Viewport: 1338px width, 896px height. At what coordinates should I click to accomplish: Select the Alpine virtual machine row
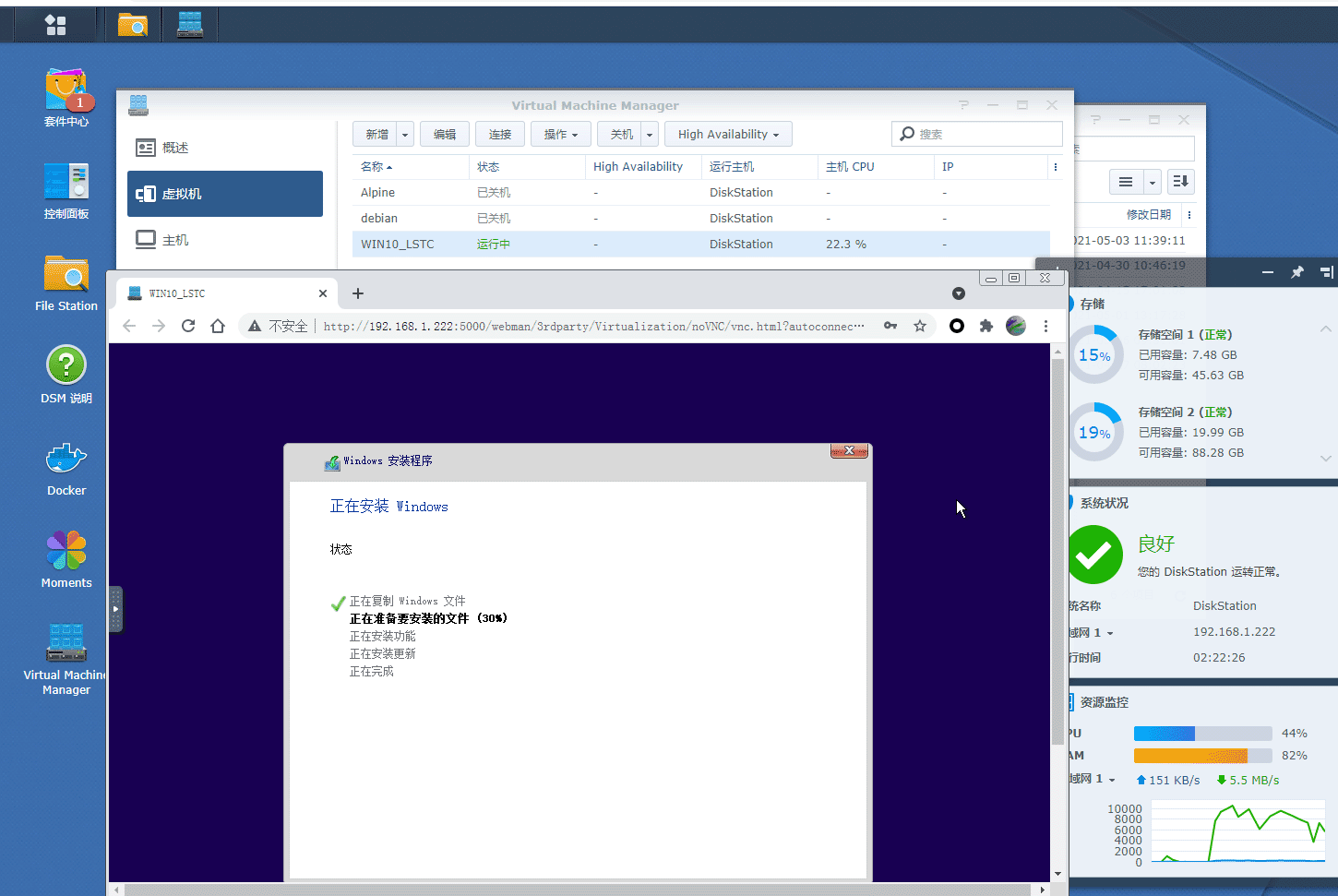click(x=701, y=193)
